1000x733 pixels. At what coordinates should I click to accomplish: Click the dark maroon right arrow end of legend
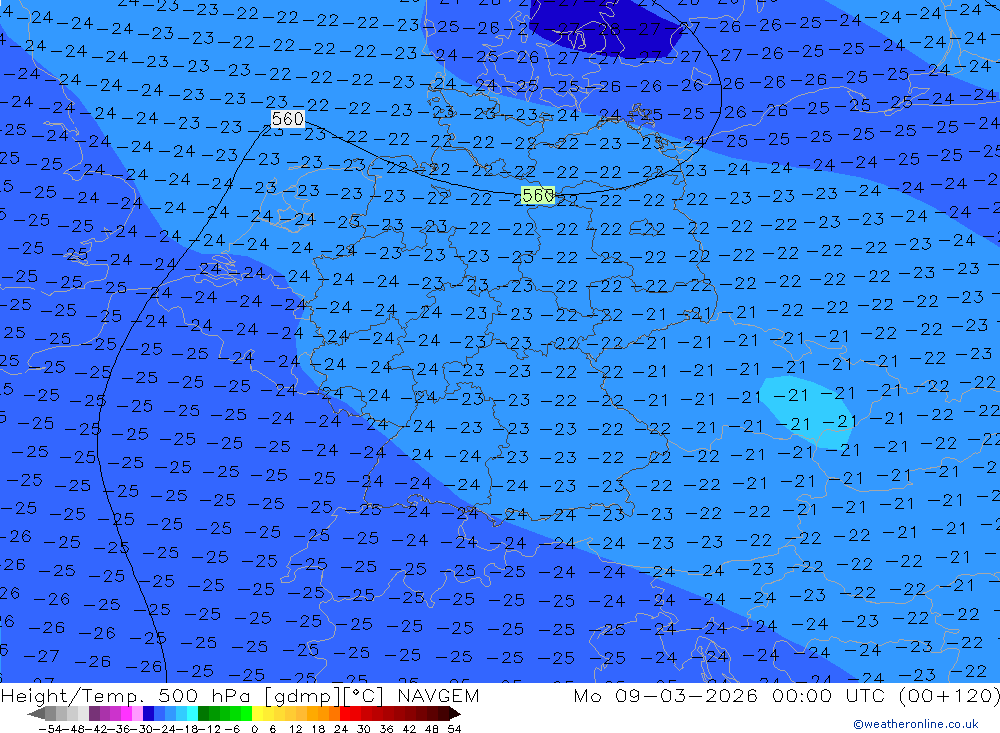[x=455, y=713]
